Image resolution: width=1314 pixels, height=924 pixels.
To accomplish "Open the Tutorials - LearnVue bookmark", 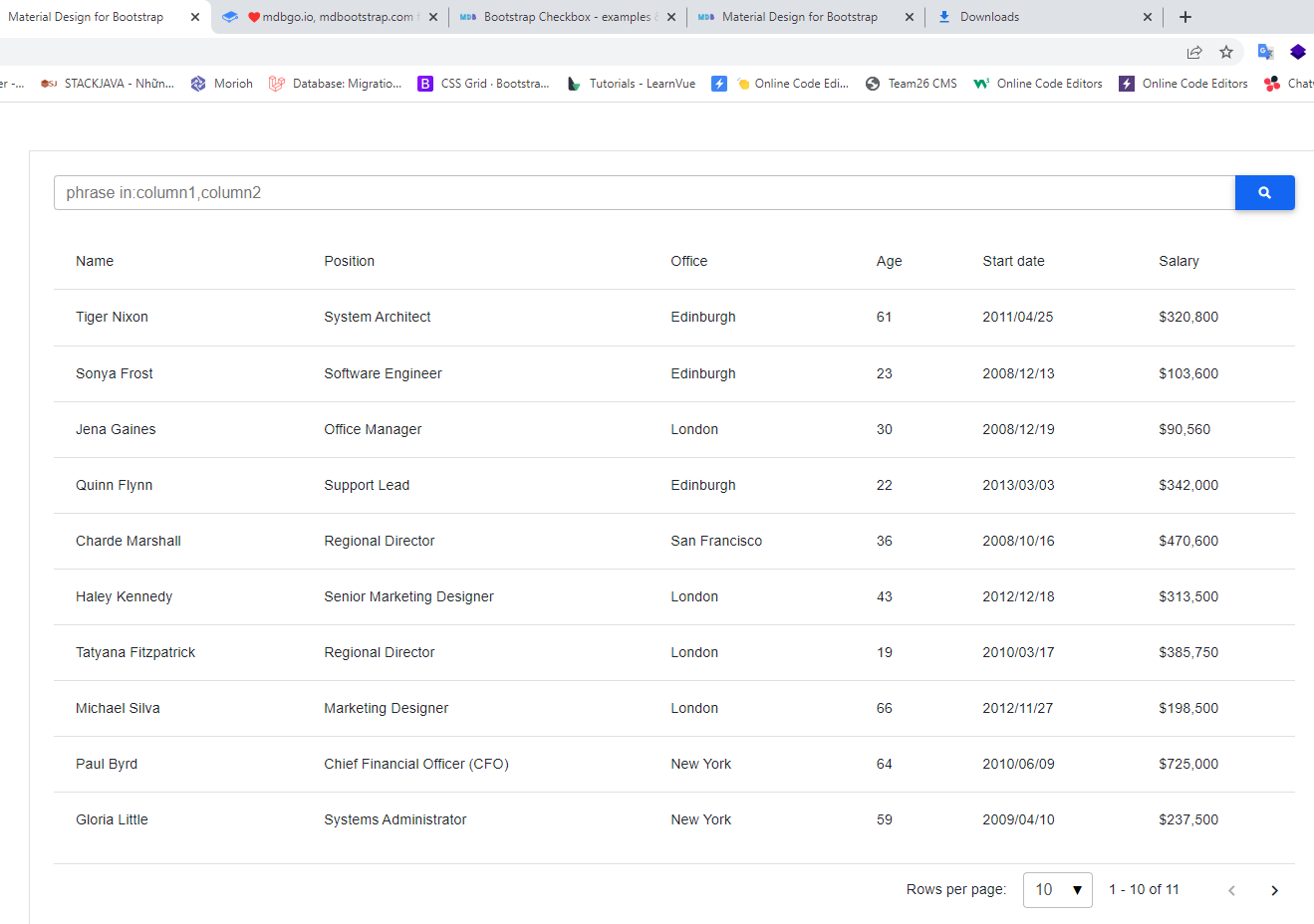I will tap(632, 84).
